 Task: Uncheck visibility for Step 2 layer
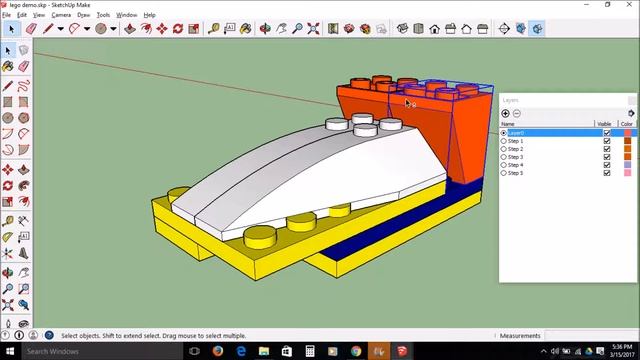607,149
